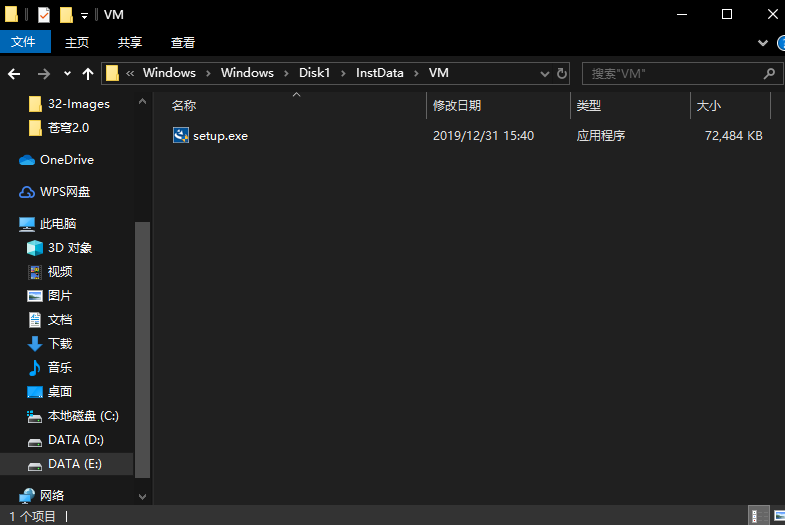
Task: Minimize the VM explorer window
Action: pyautogui.click(x=682, y=15)
